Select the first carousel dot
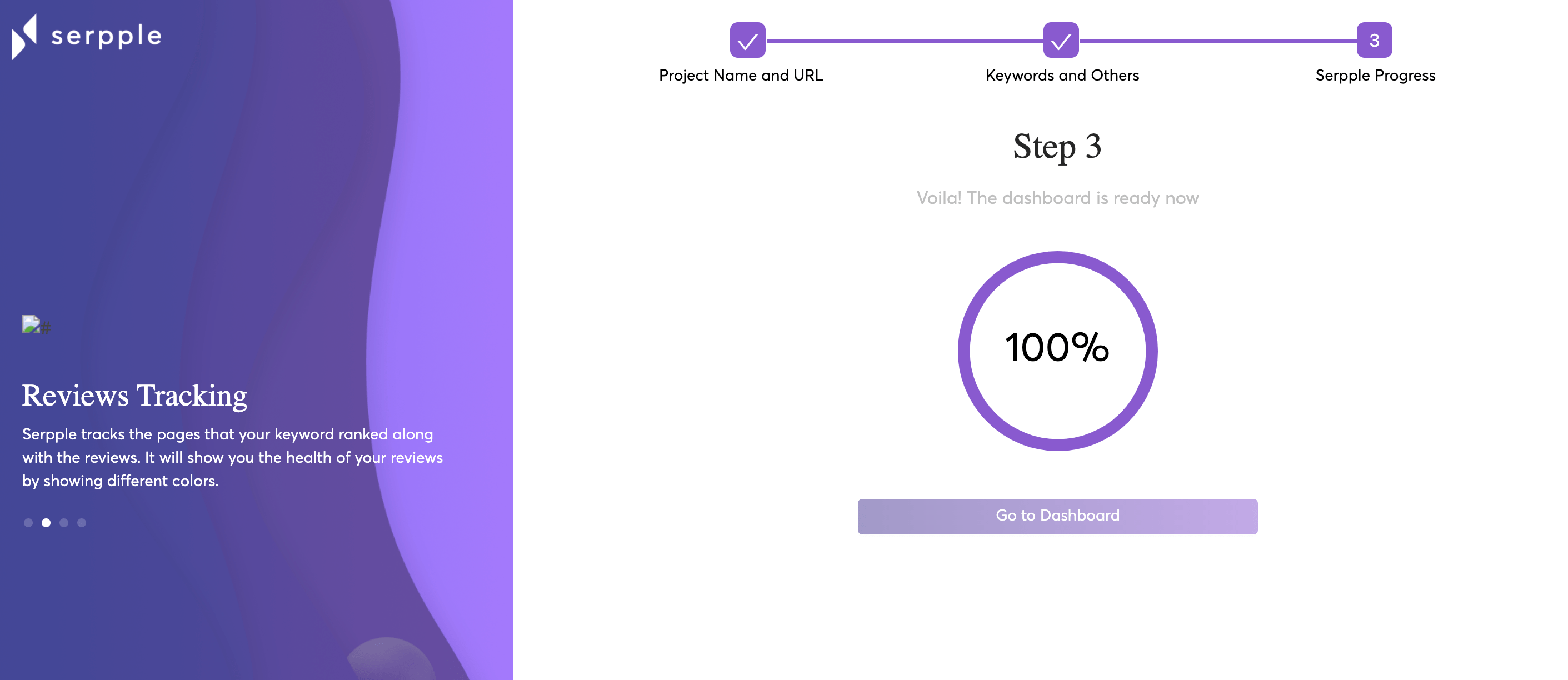Screen dimensions: 1568x680 tap(28, 522)
